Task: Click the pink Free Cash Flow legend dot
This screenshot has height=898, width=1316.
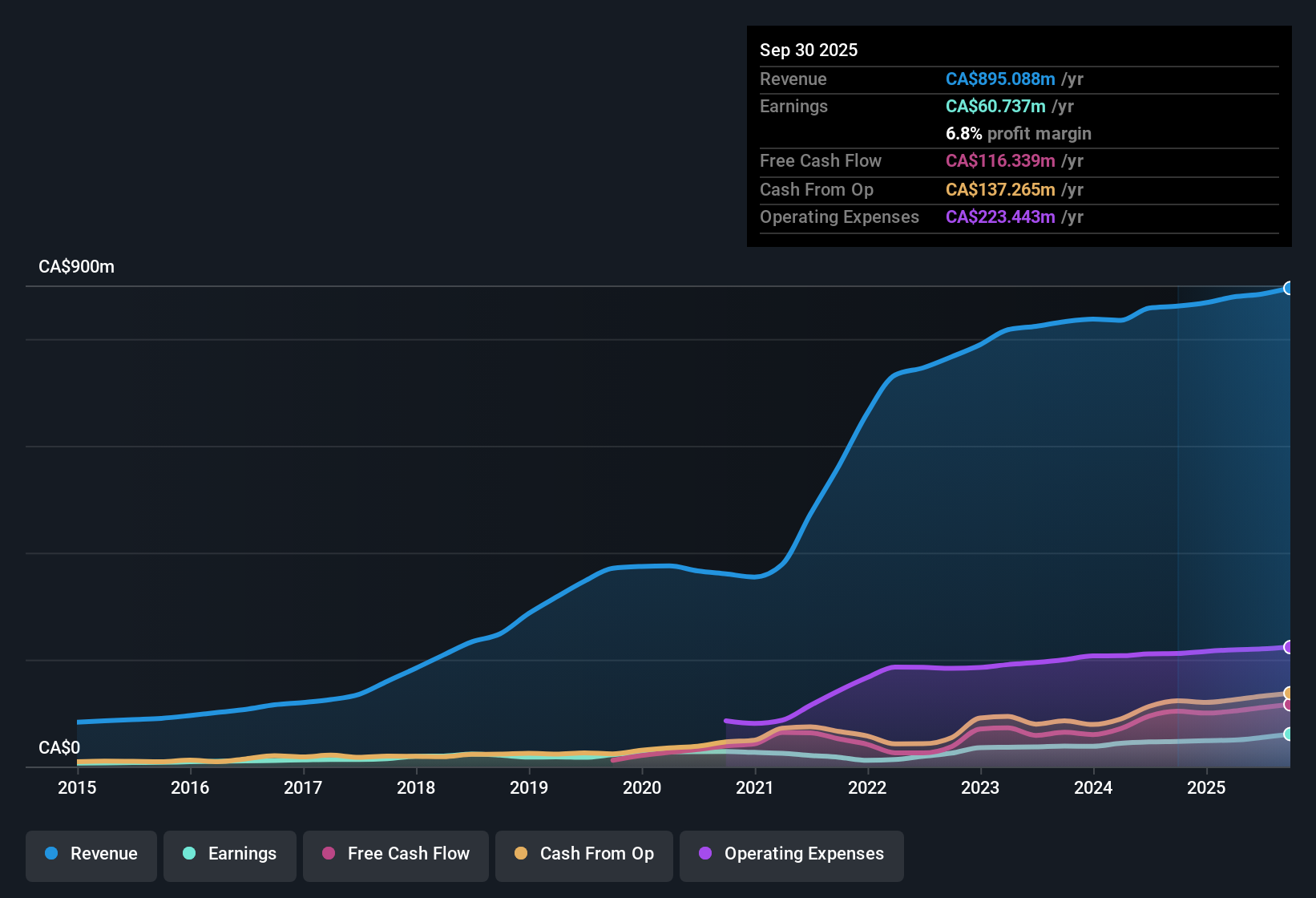Action: click(x=329, y=854)
